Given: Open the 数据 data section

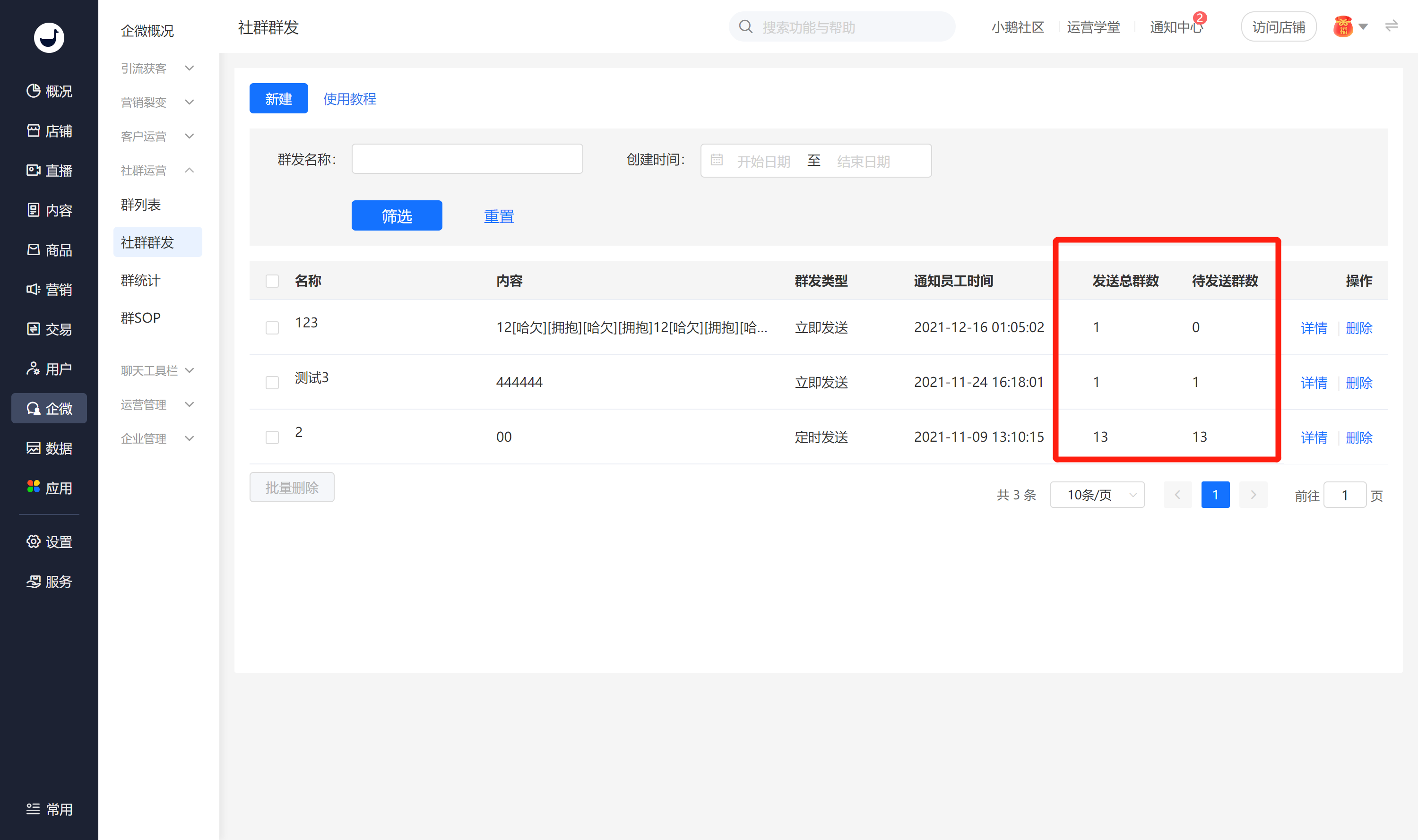Looking at the screenshot, I should (x=49, y=448).
